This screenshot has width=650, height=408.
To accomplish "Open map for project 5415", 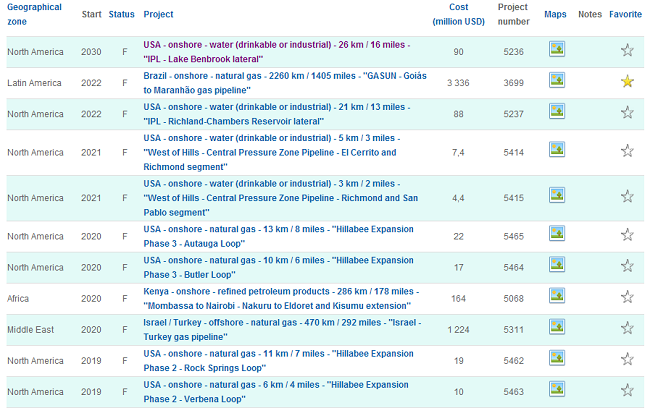I will [x=557, y=195].
